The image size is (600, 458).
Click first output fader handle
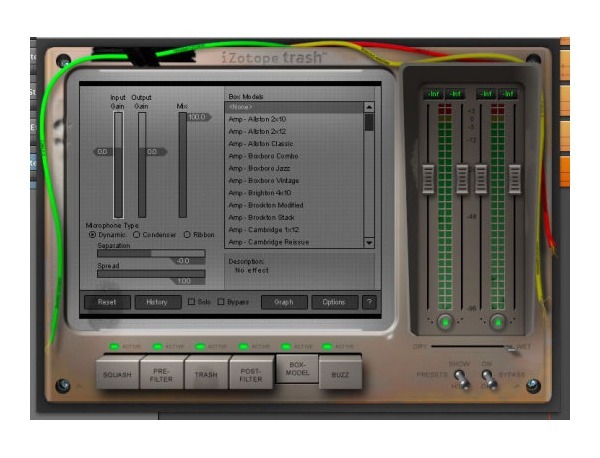point(481,179)
